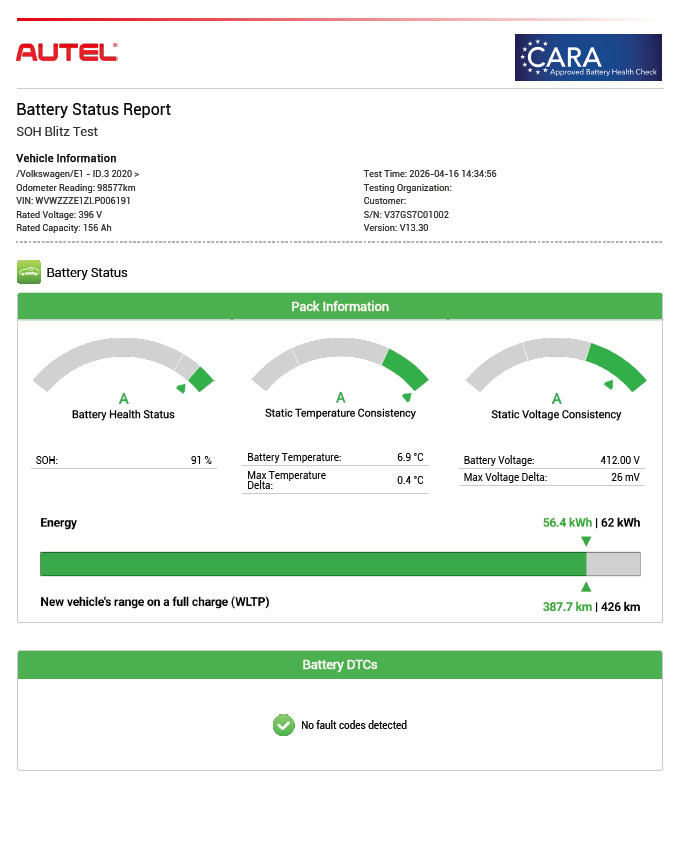This screenshot has height=845, width=679.
Task: Click the Autel logo
Action: click(67, 52)
